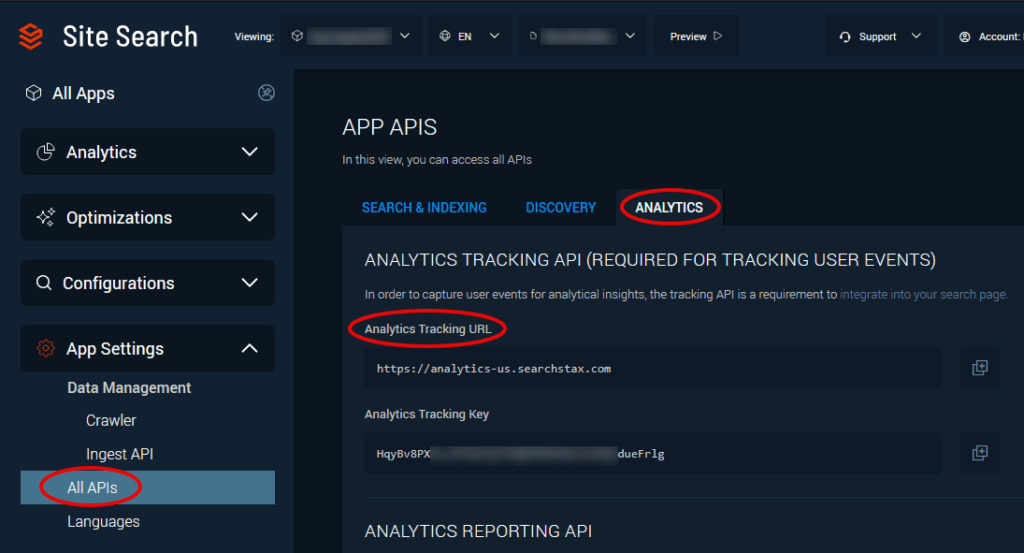The image size is (1024, 553).
Task: Follow the integrate into your search page link
Action: coord(923,295)
